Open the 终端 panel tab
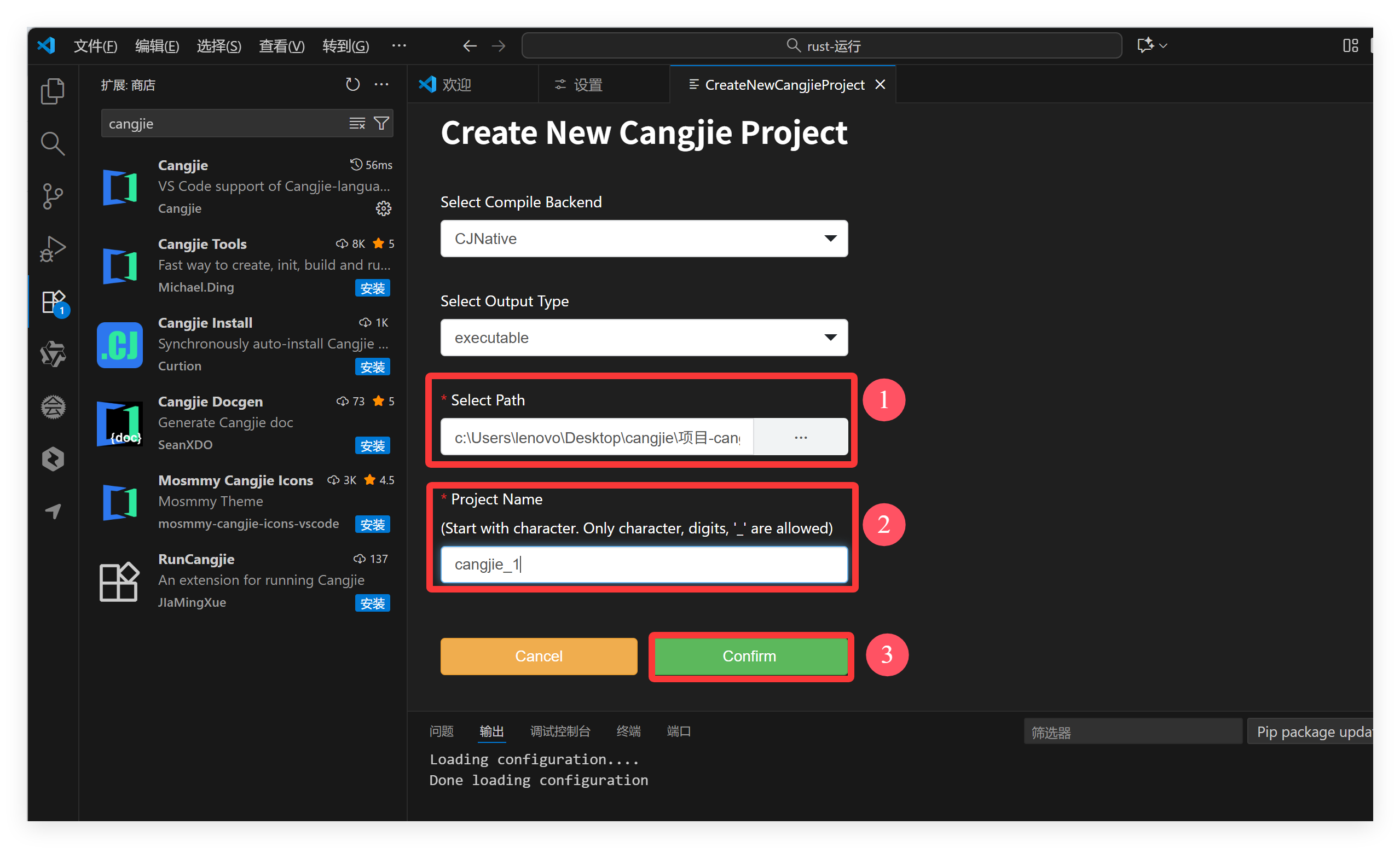The image size is (1400, 848). [x=628, y=731]
